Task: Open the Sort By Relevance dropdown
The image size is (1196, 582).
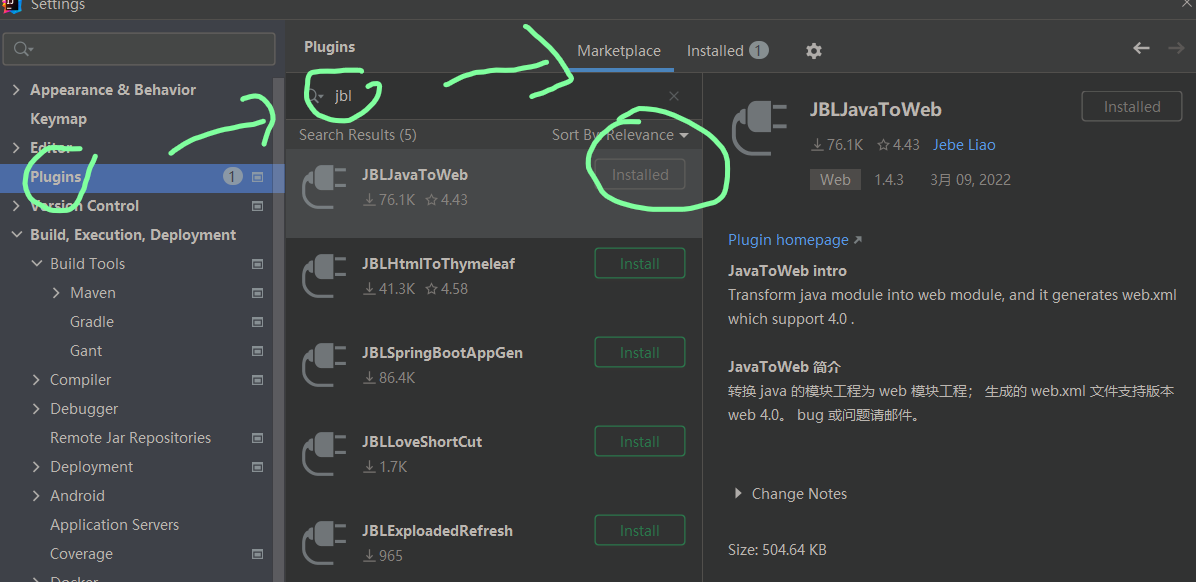Action: 620,135
